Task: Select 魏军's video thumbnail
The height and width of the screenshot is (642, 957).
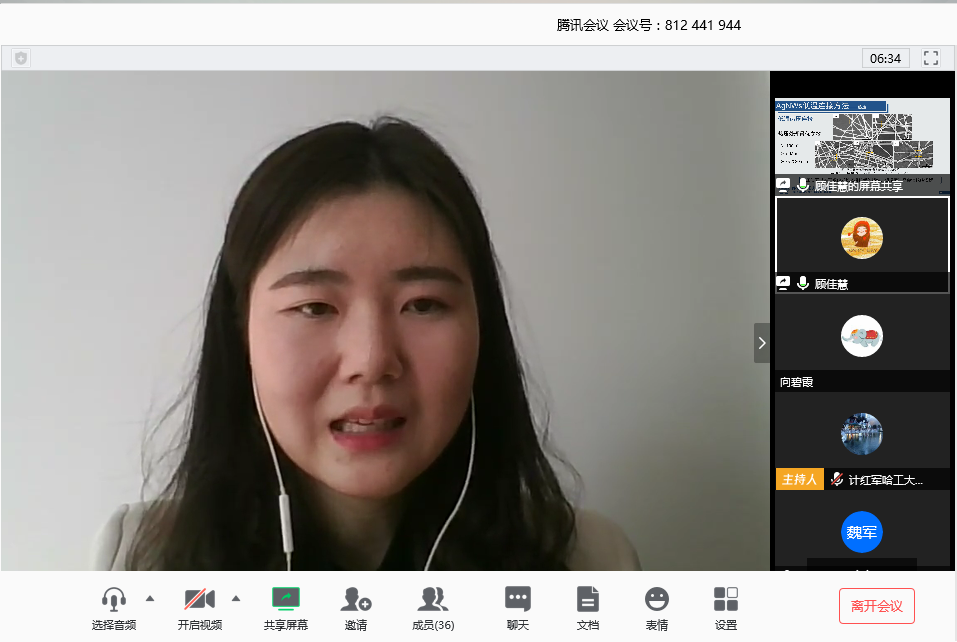Action: (x=861, y=532)
